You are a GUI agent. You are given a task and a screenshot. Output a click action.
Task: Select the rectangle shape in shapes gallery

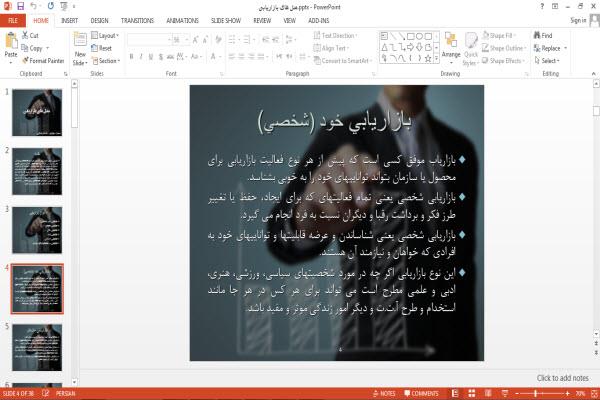point(411,36)
